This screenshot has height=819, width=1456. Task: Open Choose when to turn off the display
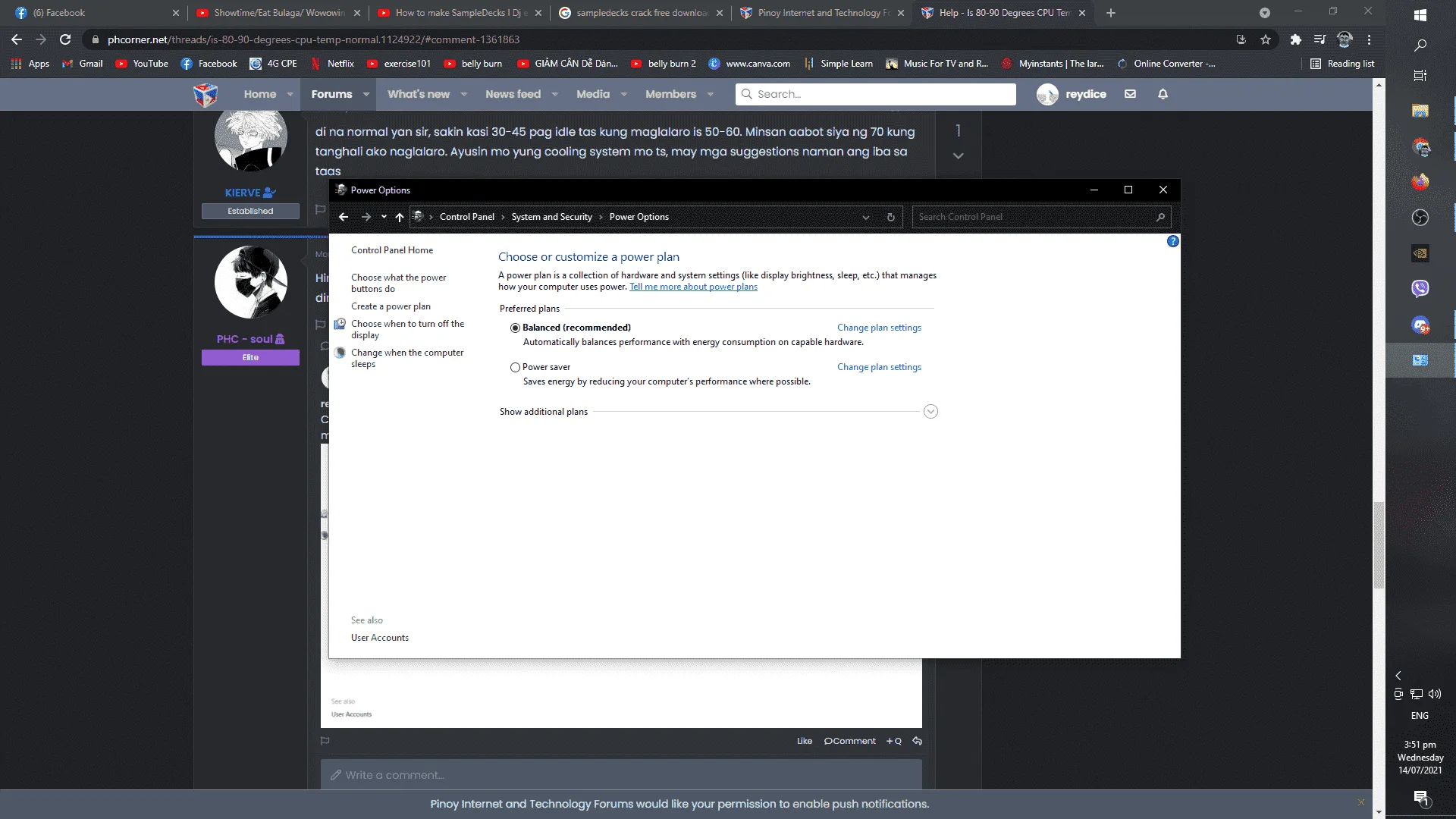407,329
